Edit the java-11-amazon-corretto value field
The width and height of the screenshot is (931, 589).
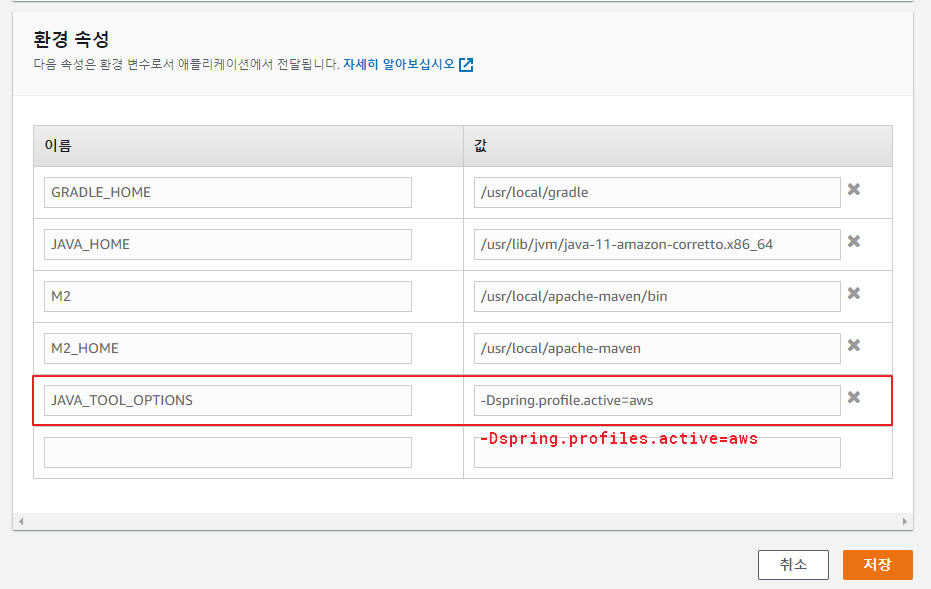tap(657, 244)
